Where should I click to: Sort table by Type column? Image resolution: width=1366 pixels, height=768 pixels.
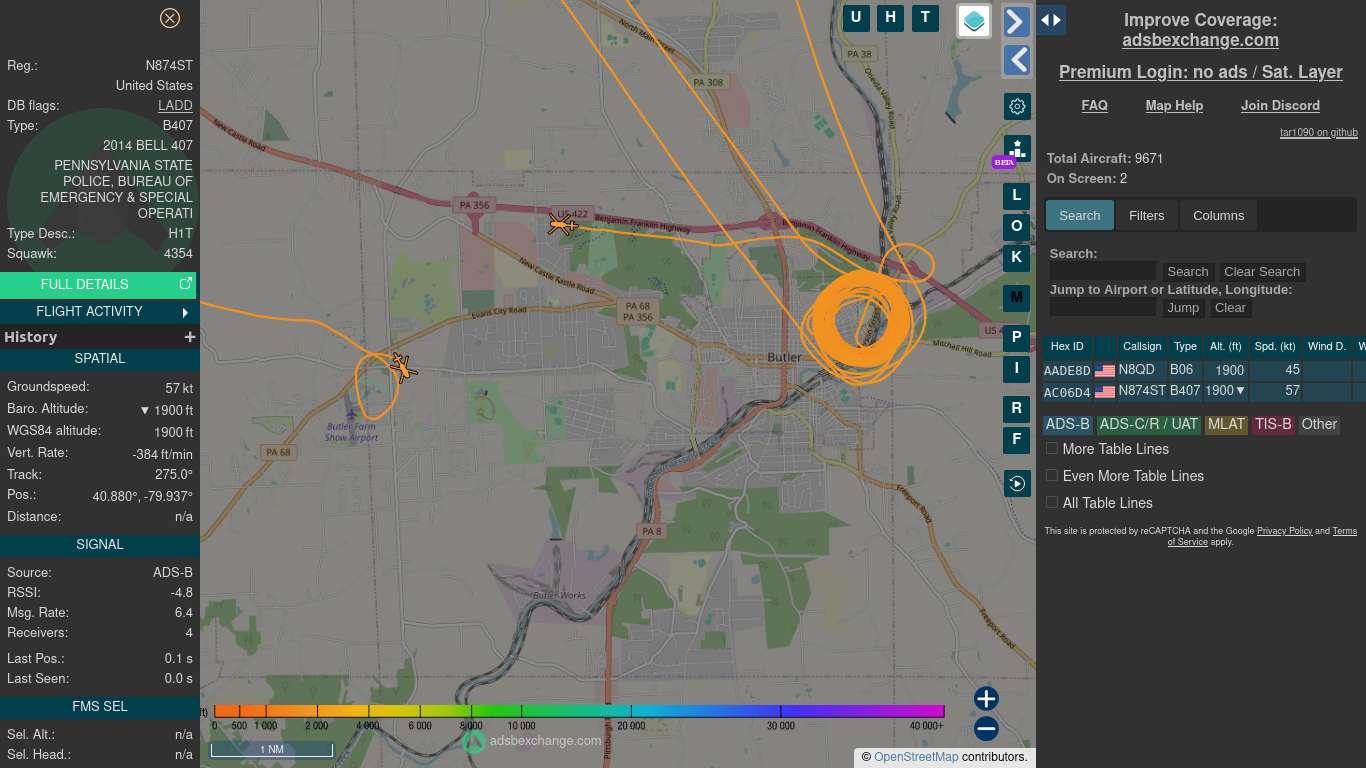pos(1185,347)
